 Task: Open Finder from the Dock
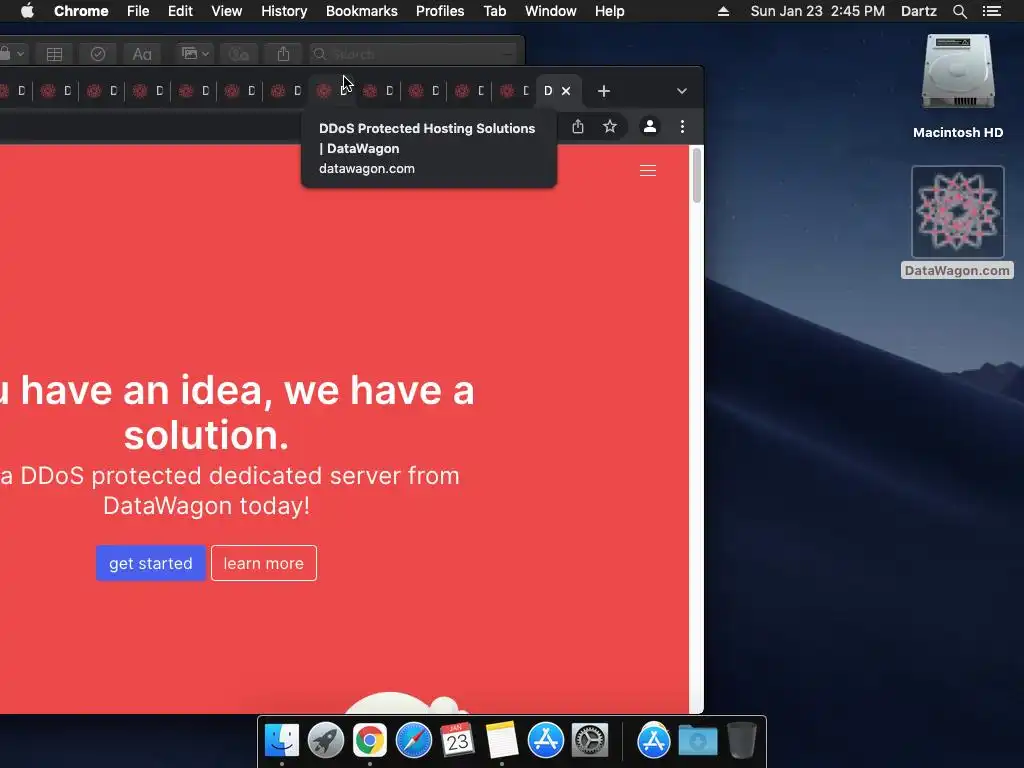[x=282, y=741]
